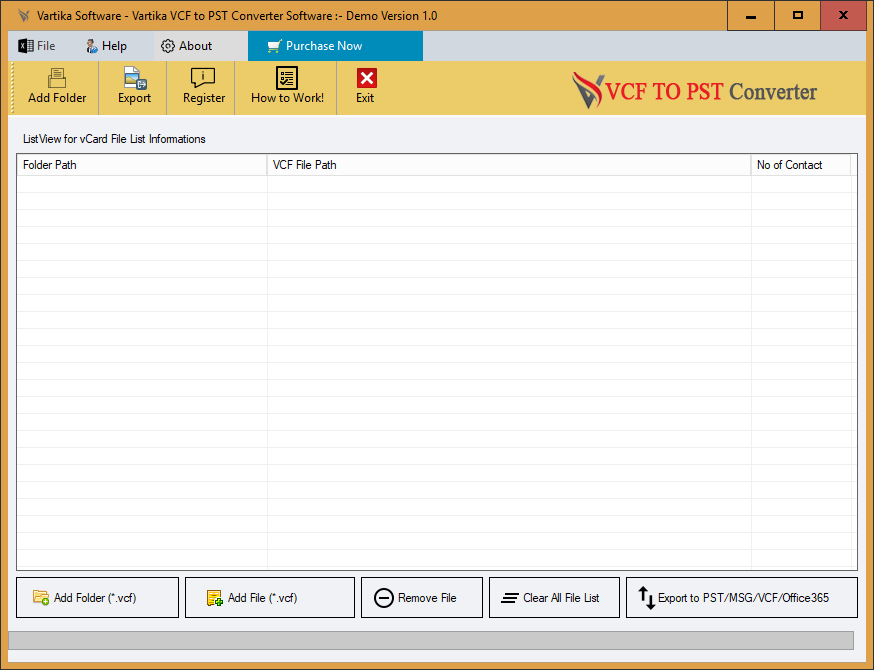Click the Remove File button
Image resolution: width=874 pixels, height=670 pixels.
click(422, 598)
